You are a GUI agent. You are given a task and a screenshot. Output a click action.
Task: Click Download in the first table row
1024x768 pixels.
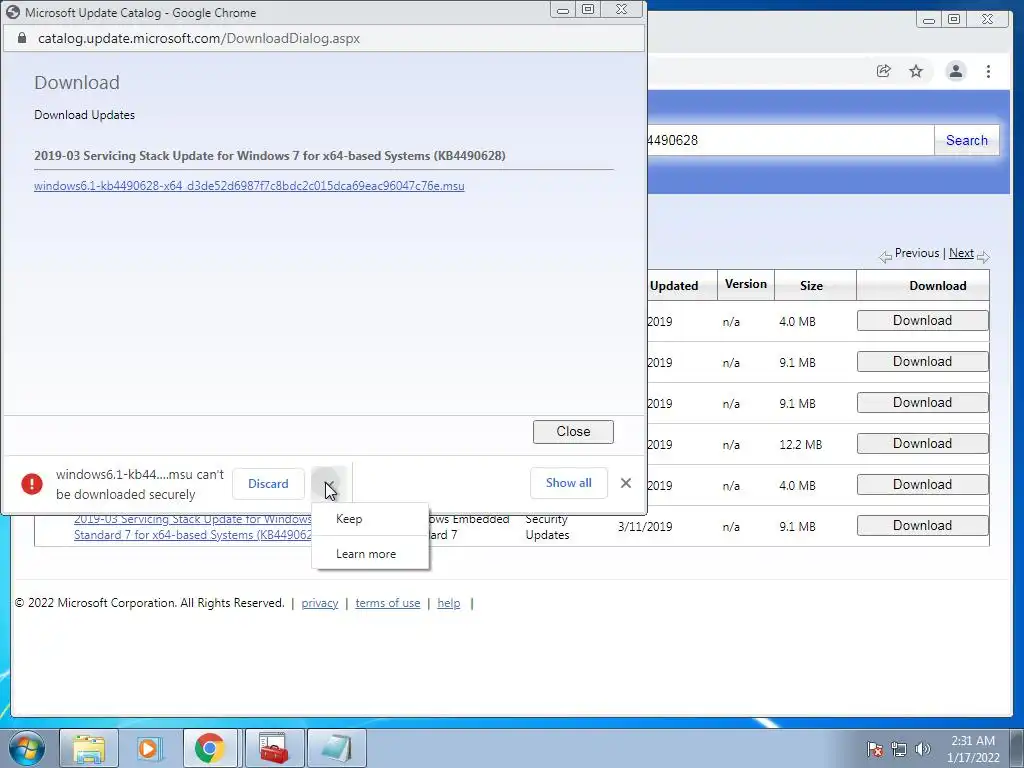[923, 321]
